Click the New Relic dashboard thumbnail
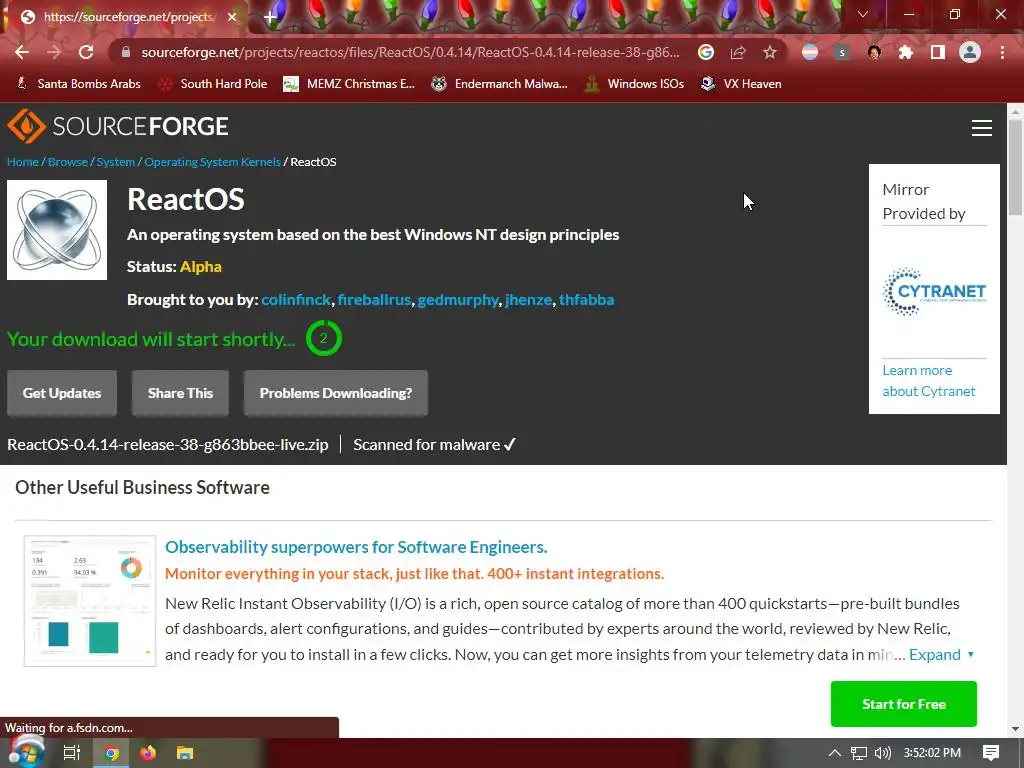The image size is (1024, 768). [x=90, y=601]
